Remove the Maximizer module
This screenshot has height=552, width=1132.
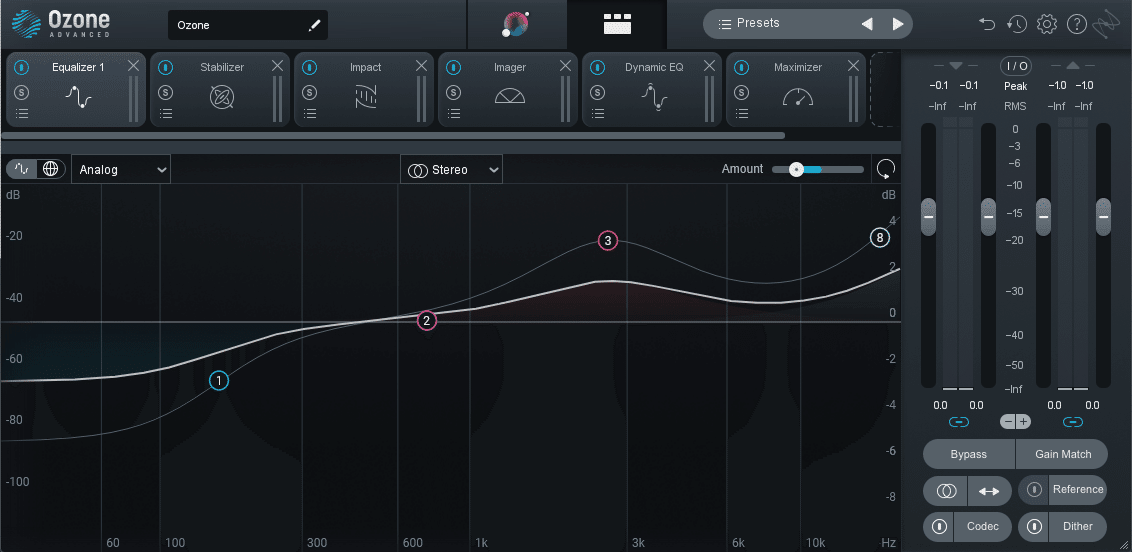(853, 66)
